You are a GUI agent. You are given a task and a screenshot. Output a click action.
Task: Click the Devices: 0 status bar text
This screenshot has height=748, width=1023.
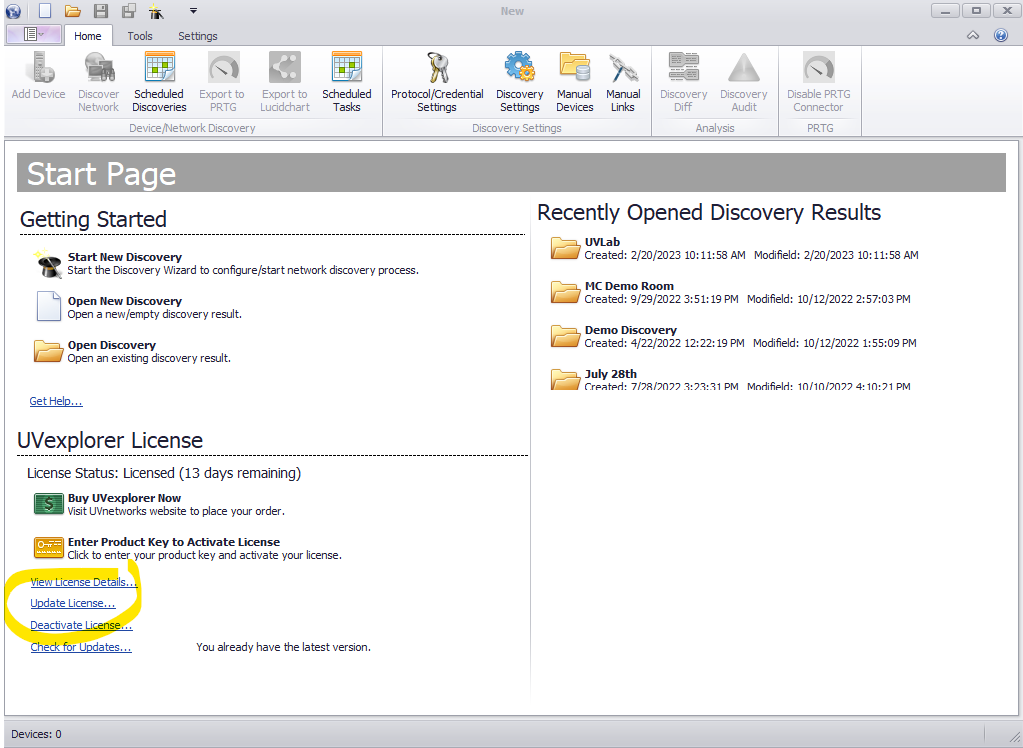(x=37, y=734)
